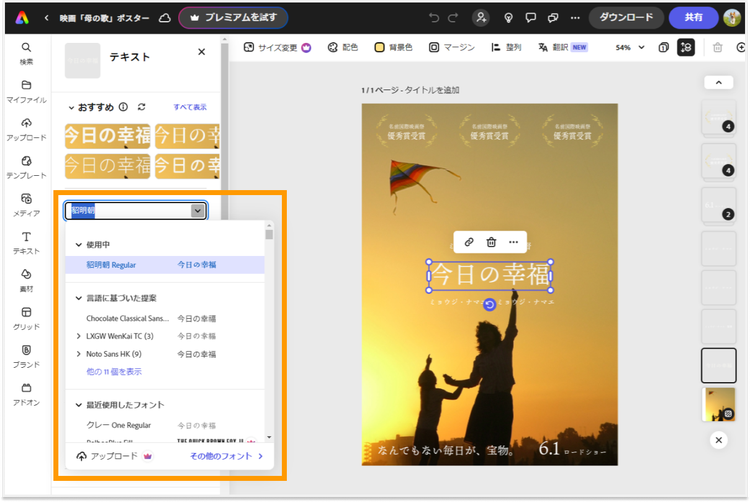Expand the LXGW WenKai TC font family
The height and width of the screenshot is (502, 750).
point(78,336)
